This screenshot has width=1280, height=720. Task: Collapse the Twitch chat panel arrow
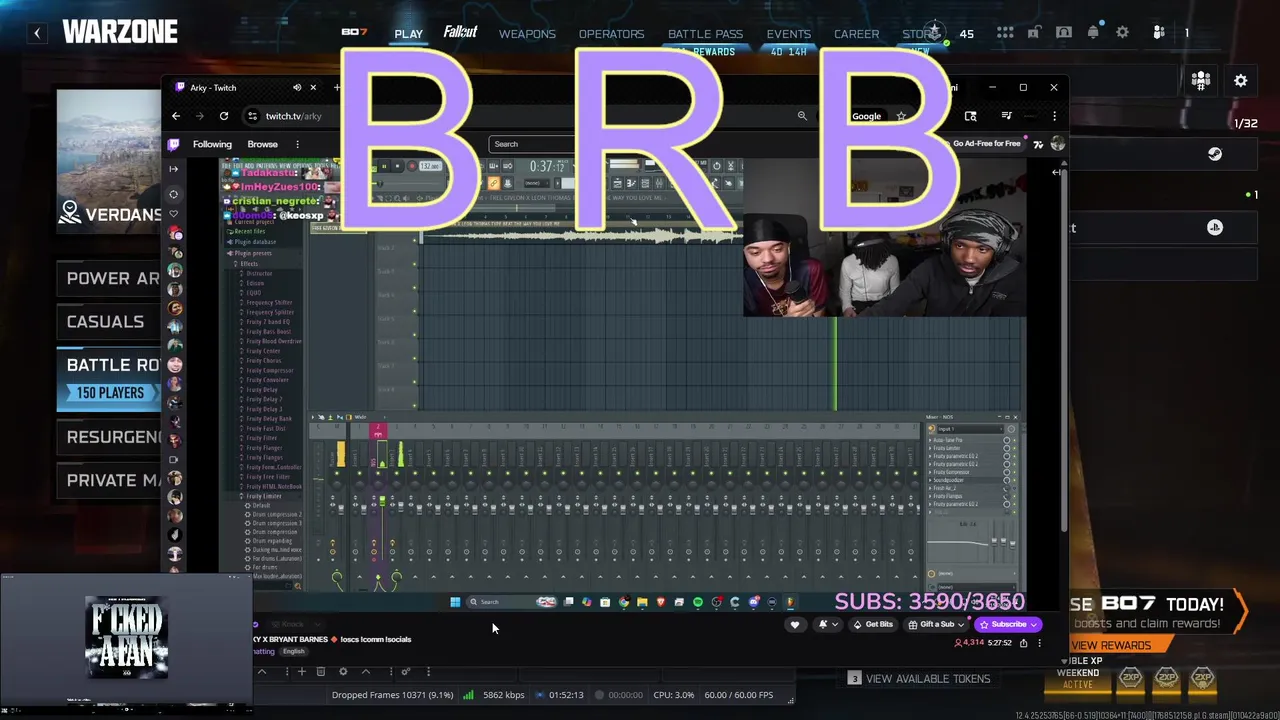(1057, 172)
